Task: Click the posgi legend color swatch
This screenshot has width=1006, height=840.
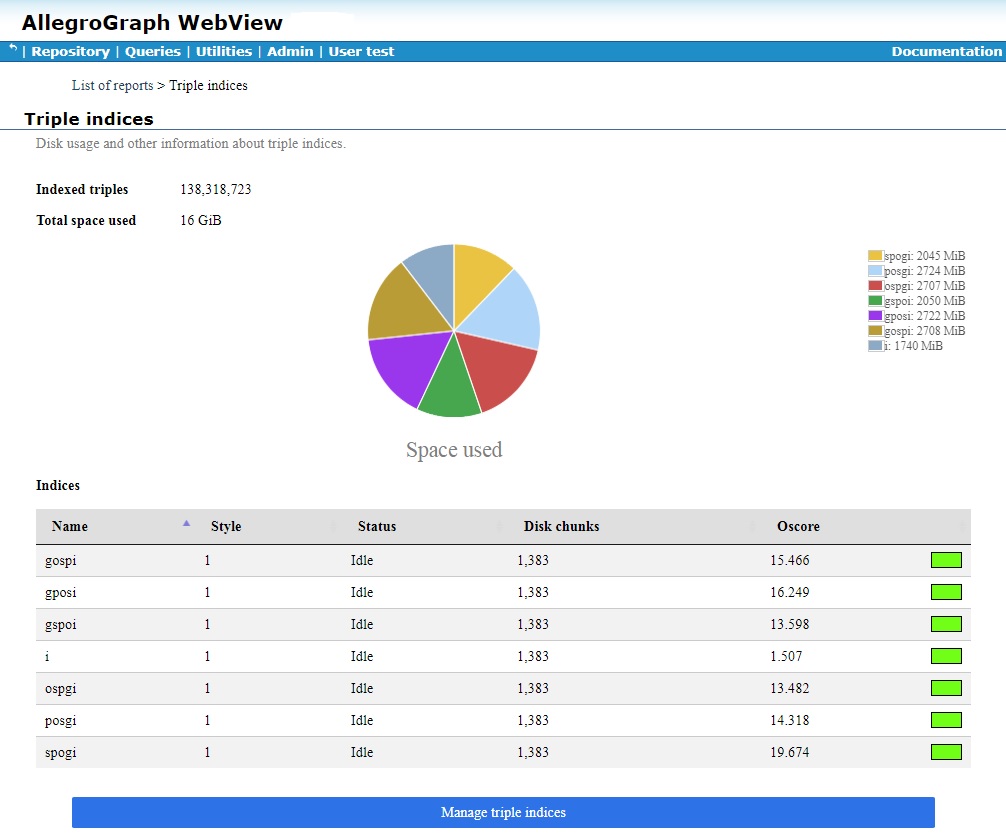Action: pos(875,270)
